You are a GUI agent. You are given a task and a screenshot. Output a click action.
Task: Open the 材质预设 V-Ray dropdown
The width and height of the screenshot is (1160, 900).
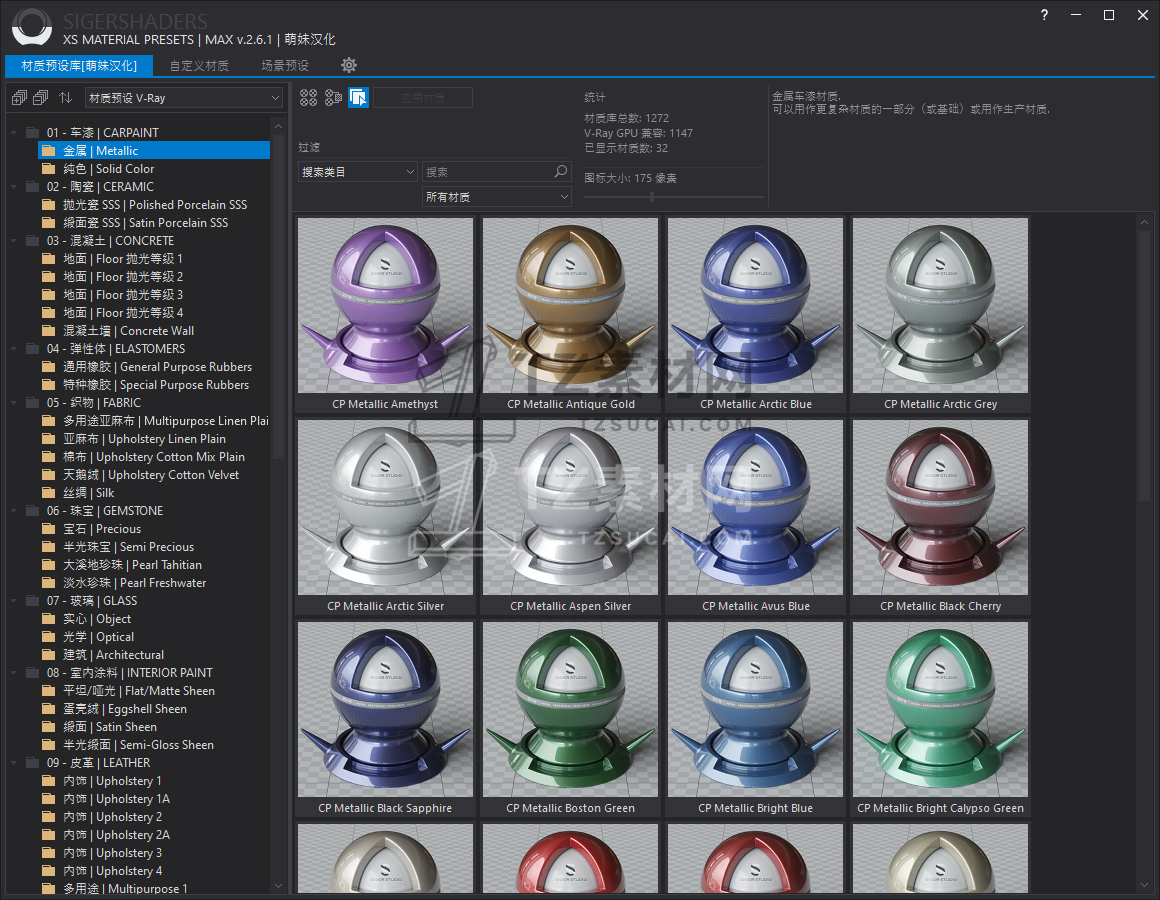click(184, 98)
